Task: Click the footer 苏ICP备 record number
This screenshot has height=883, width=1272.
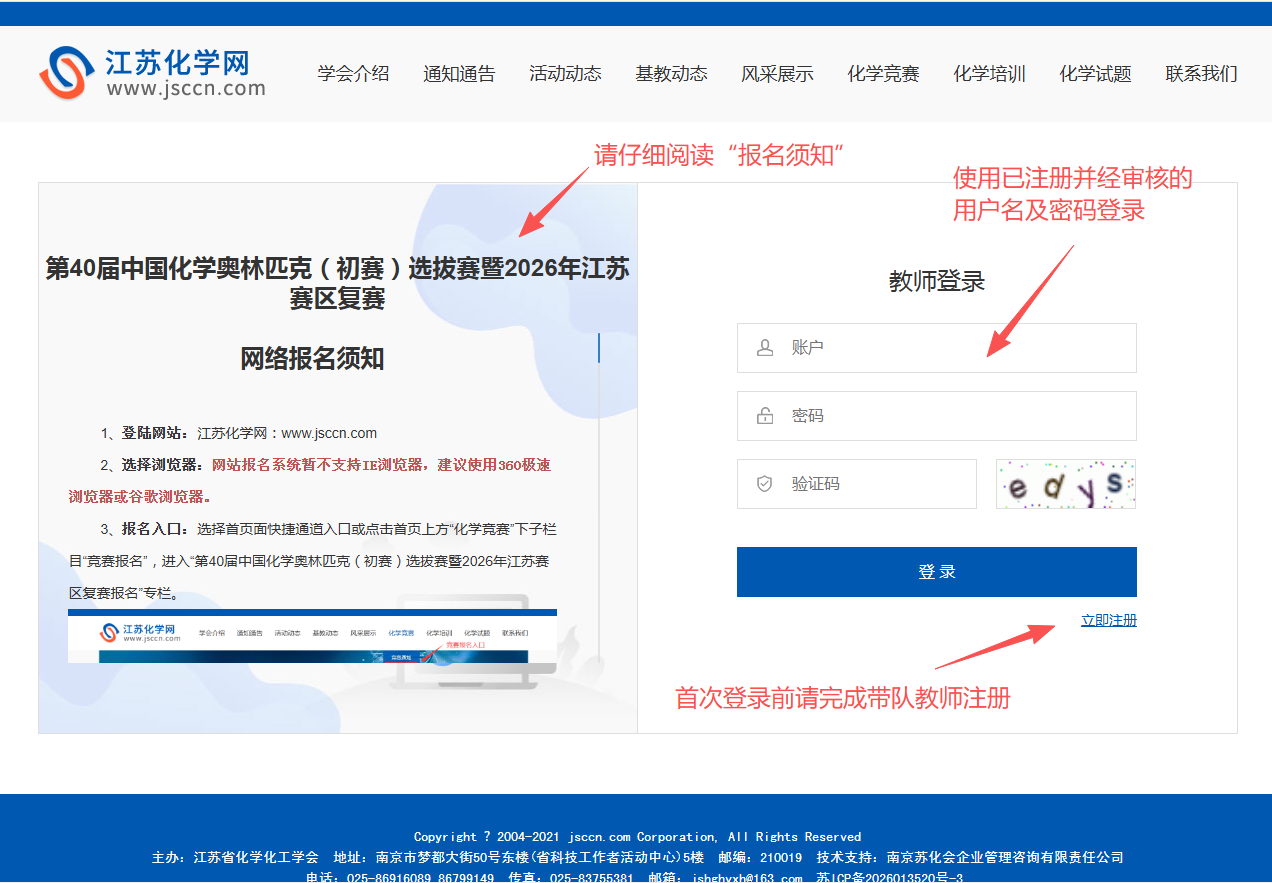Action: coord(889,878)
